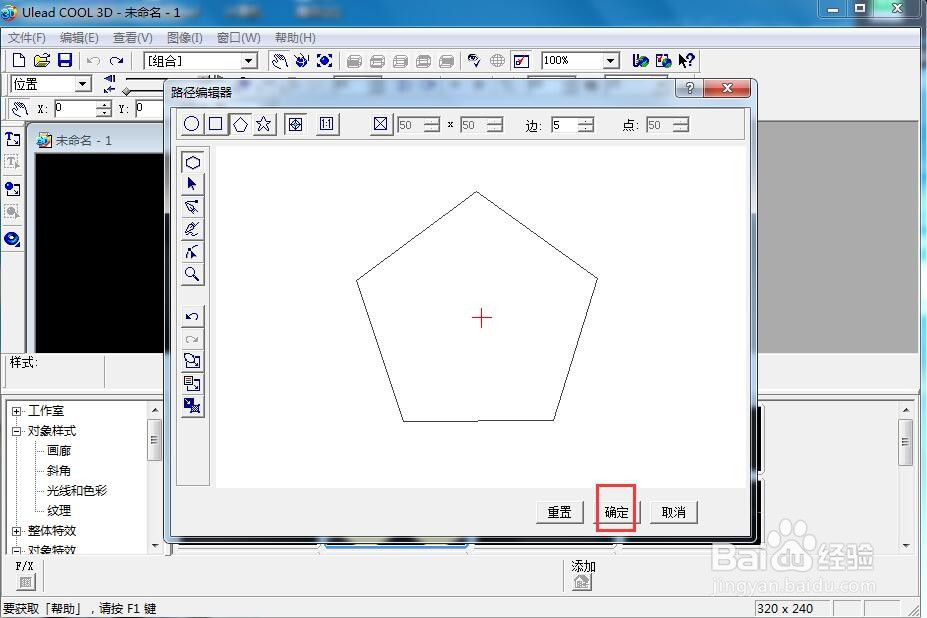This screenshot has width=927, height=618.
Task: Click the save disk icon
Action: coord(65,60)
